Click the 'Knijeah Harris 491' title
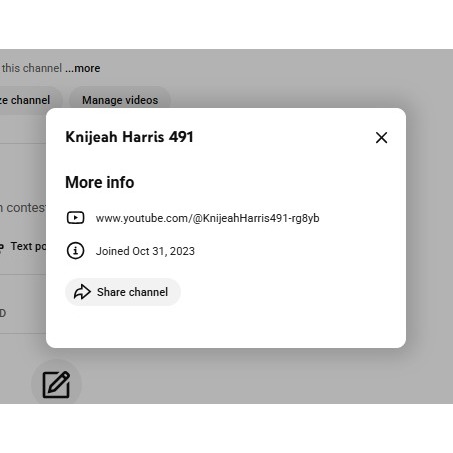Image resolution: width=453 pixels, height=453 pixels. click(x=129, y=137)
